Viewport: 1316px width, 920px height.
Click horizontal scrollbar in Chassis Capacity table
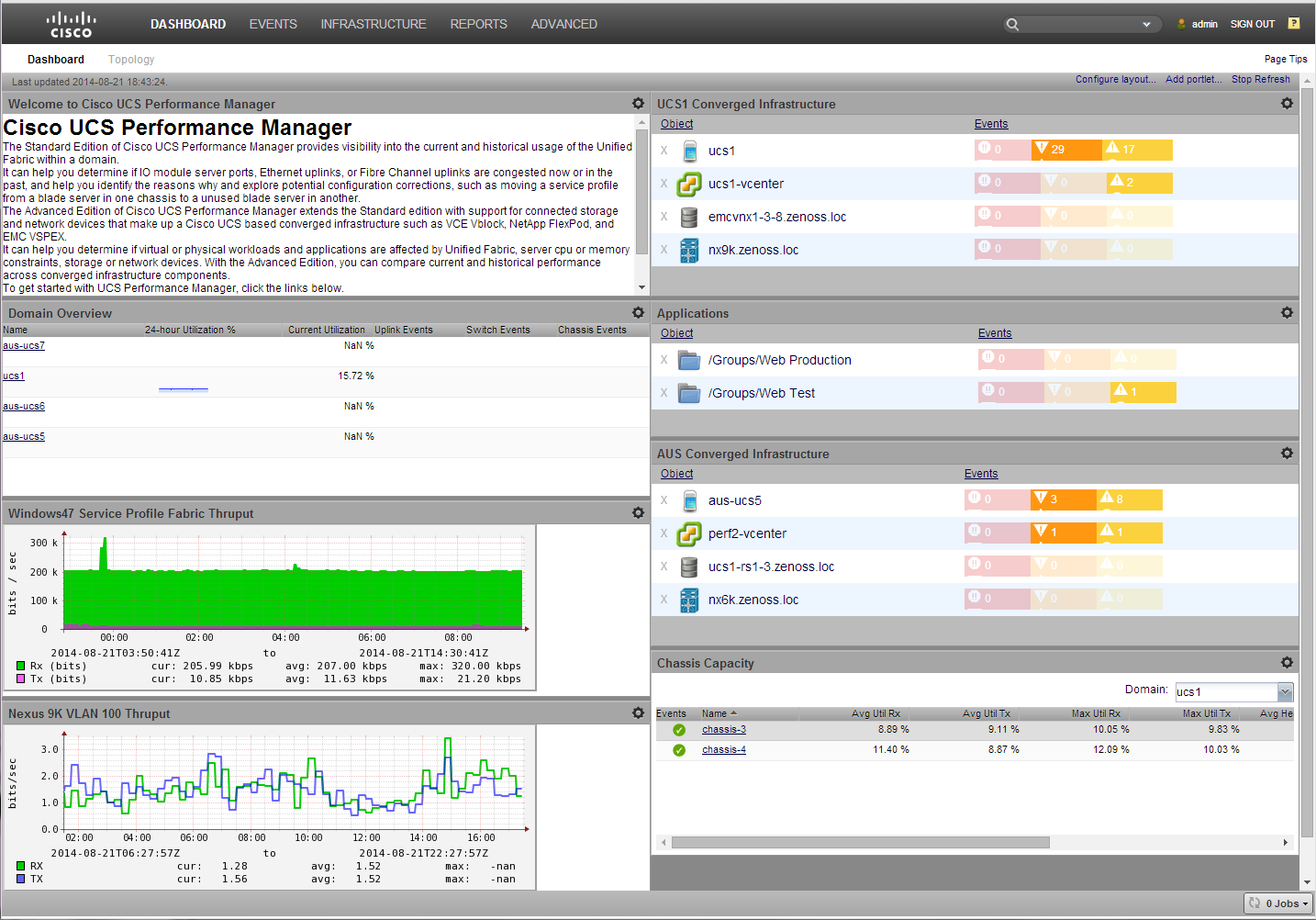click(861, 842)
